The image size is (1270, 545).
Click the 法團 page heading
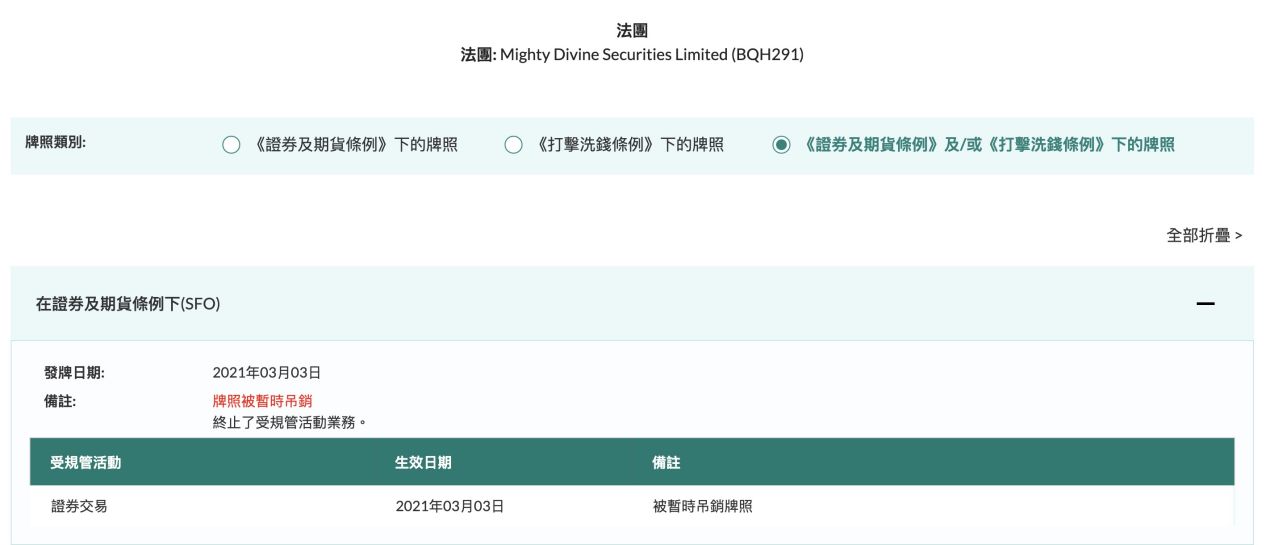point(632,31)
